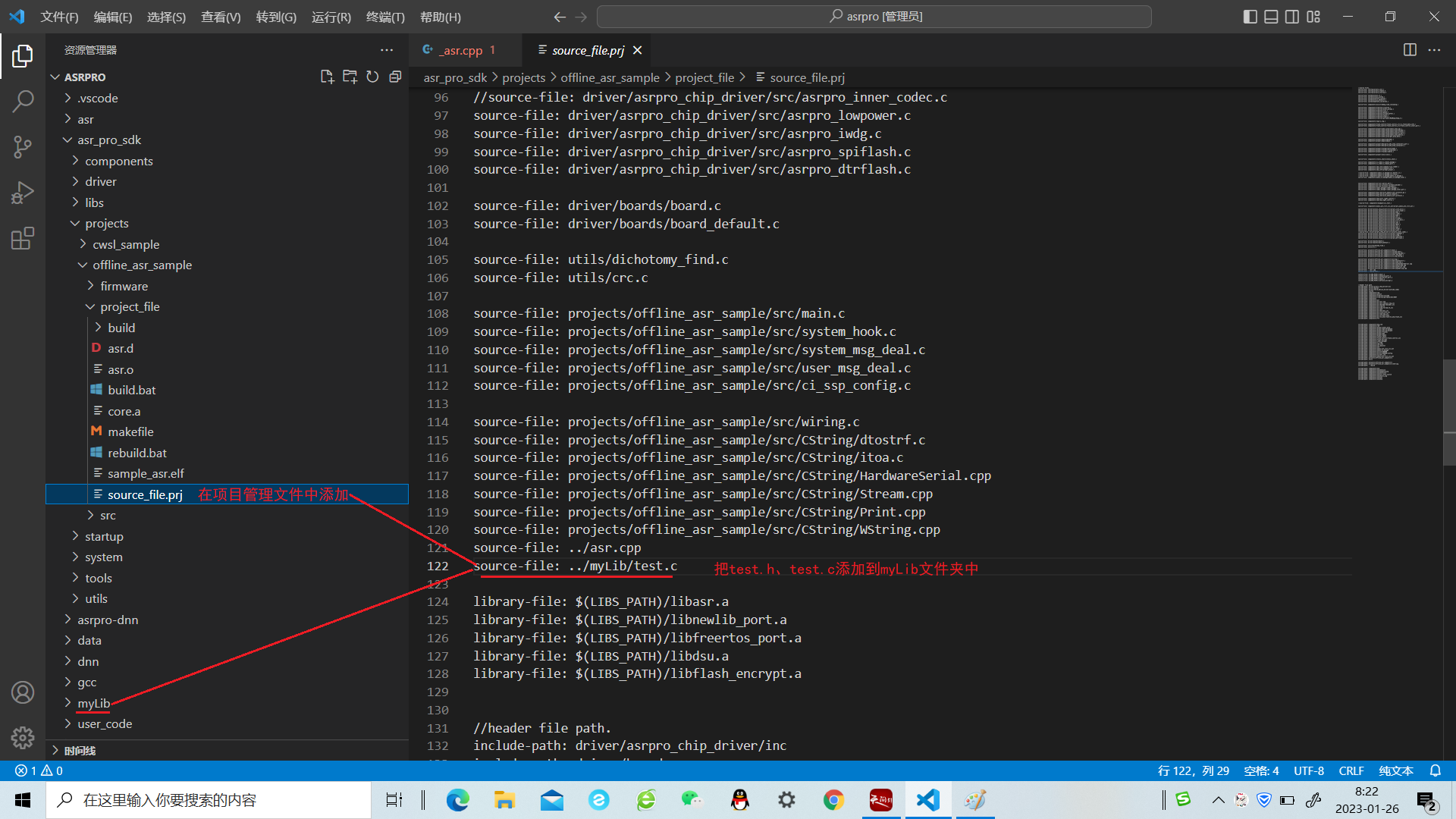The width and height of the screenshot is (1456, 819).
Task: Click New File icon in explorer header
Action: coord(327,77)
